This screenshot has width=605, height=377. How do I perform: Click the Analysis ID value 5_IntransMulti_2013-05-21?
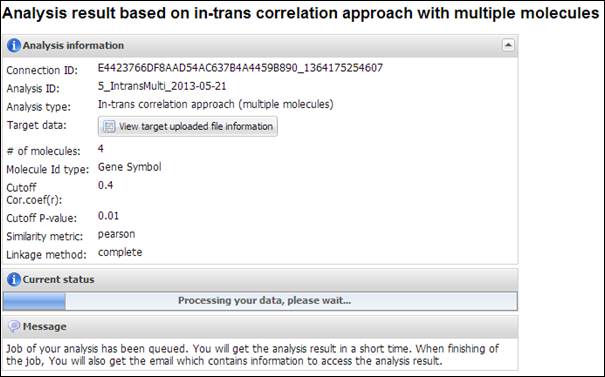point(162,86)
